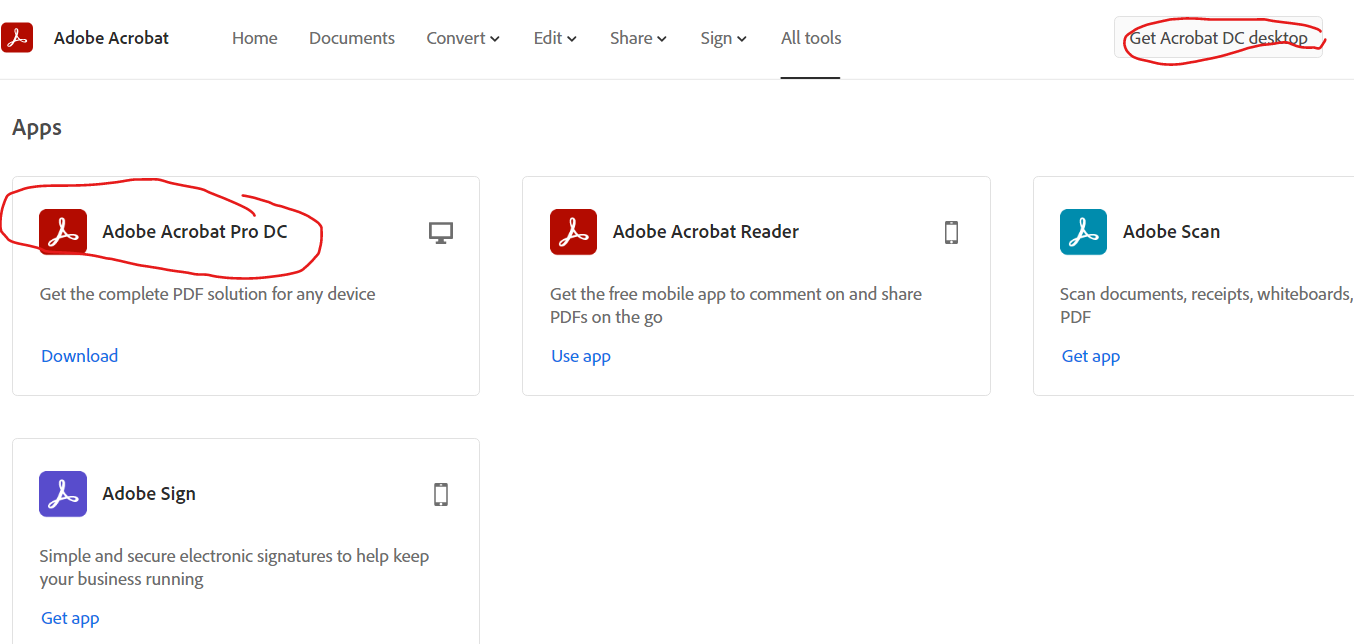
Task: Open the Edit dropdown menu
Action: click(555, 38)
